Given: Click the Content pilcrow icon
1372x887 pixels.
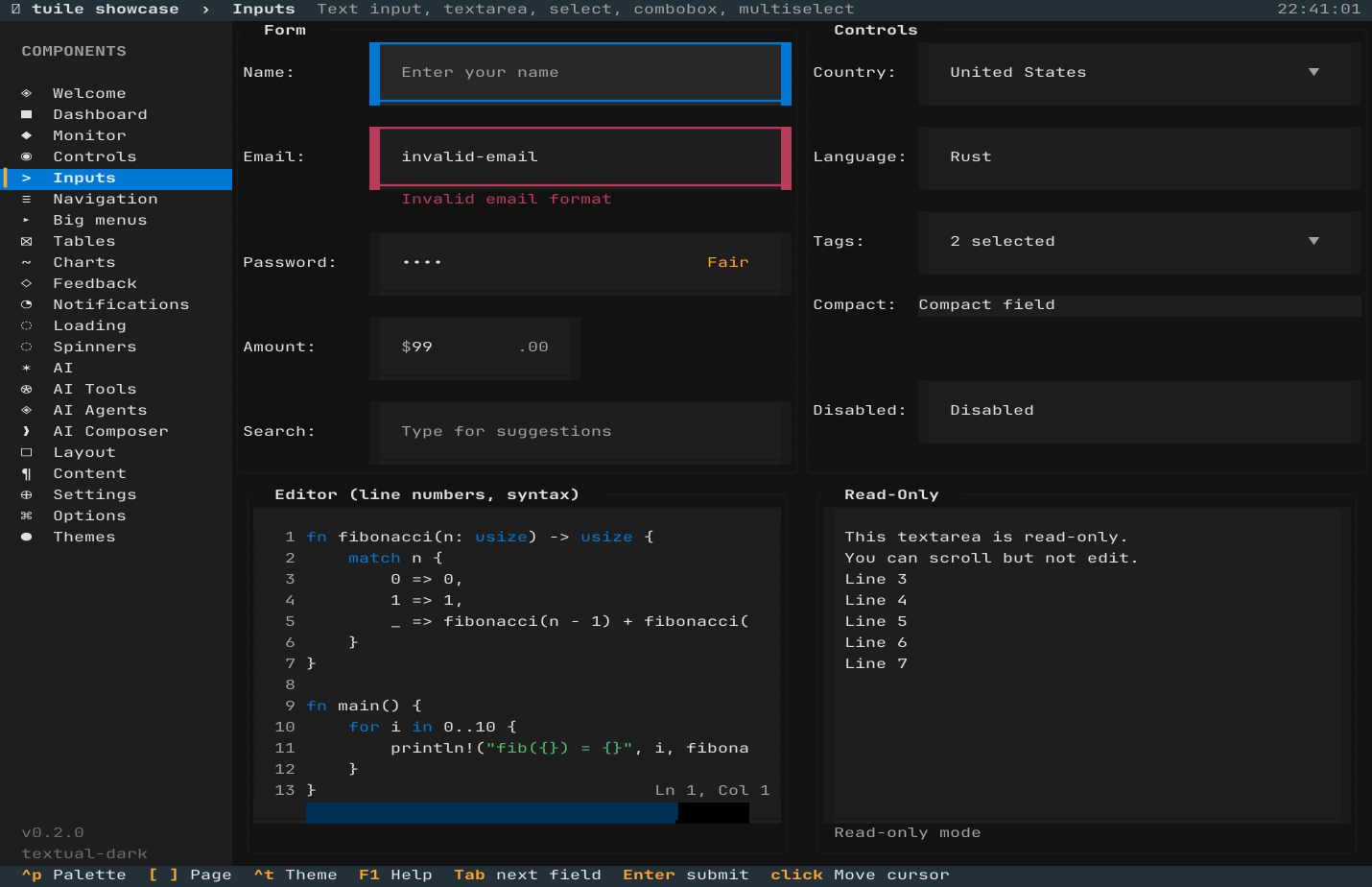Looking at the screenshot, I should 26,473.
